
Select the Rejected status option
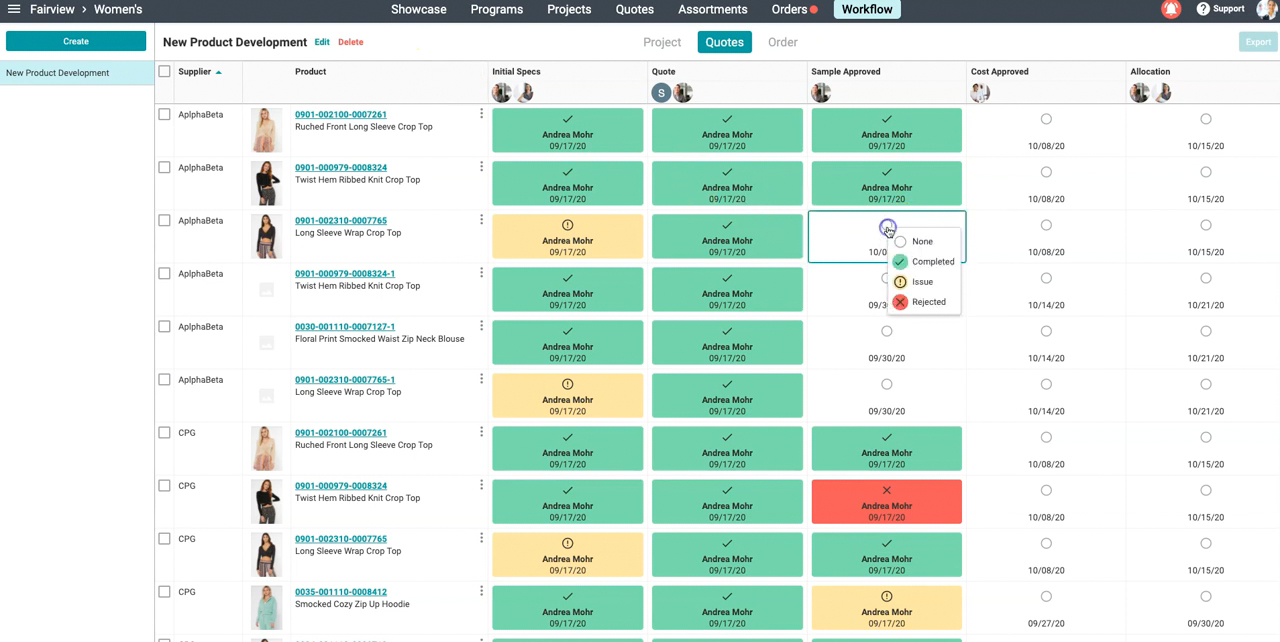tap(927, 302)
